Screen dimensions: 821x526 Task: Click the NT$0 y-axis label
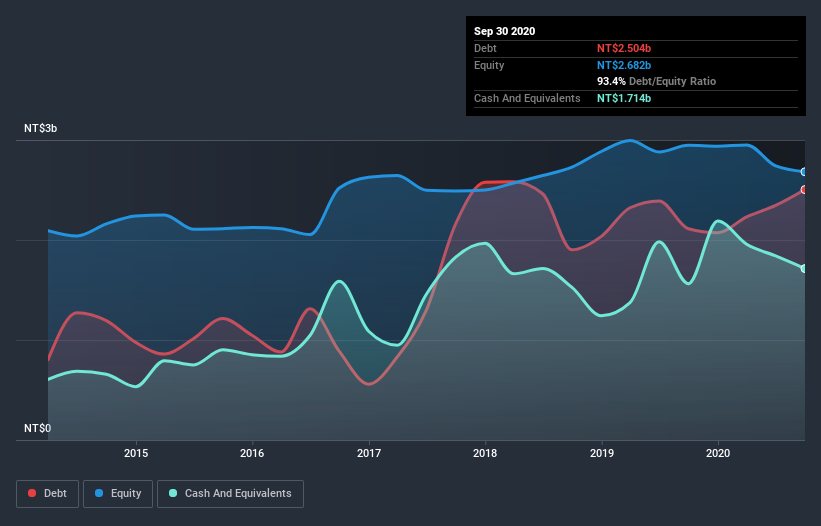pyautogui.click(x=37, y=428)
